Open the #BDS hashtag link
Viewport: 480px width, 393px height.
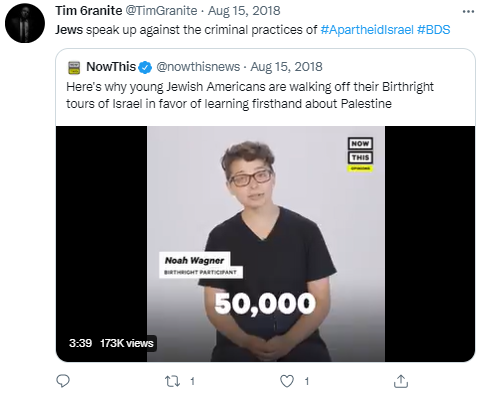point(433,30)
